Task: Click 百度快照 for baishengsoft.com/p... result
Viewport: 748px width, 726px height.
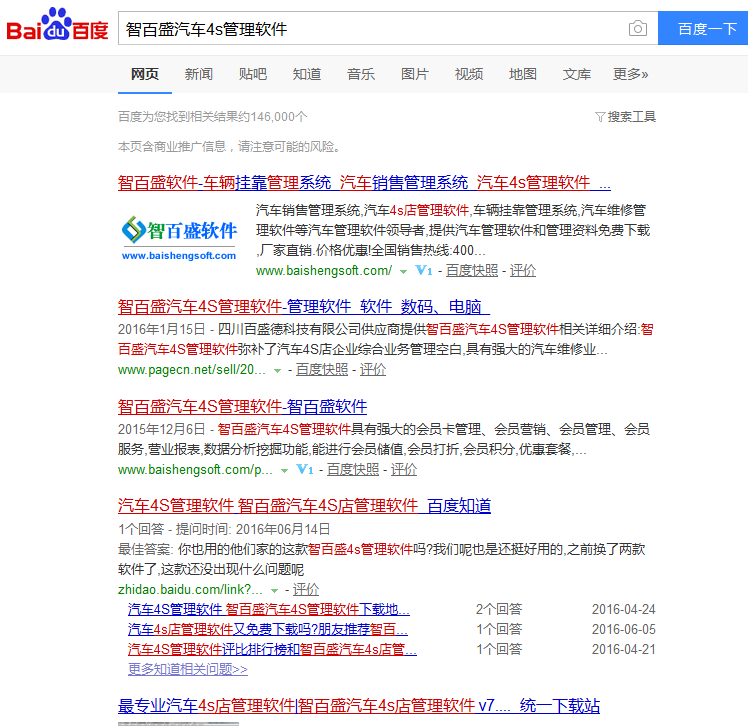Action: (x=353, y=469)
